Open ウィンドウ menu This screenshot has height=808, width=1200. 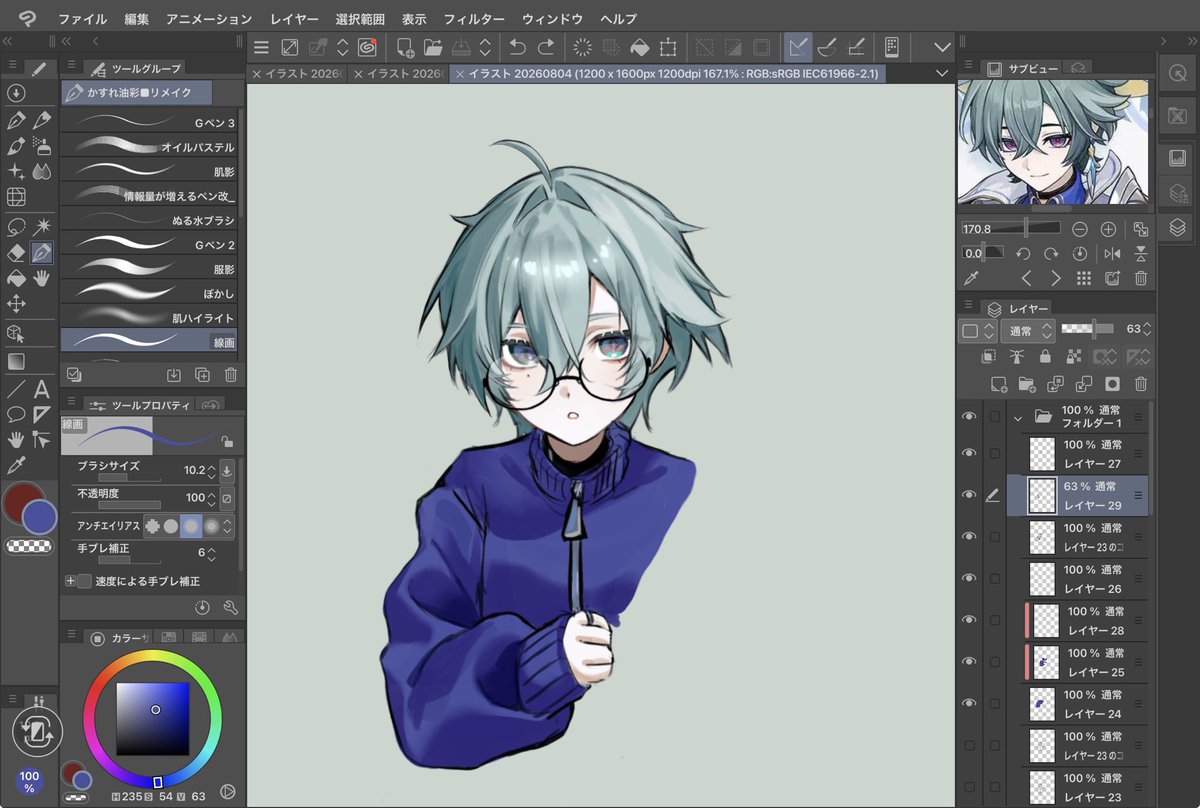pyautogui.click(x=552, y=19)
